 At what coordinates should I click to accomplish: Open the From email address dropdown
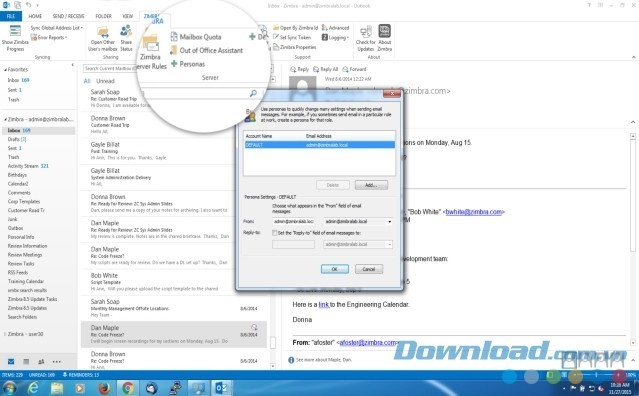point(390,222)
